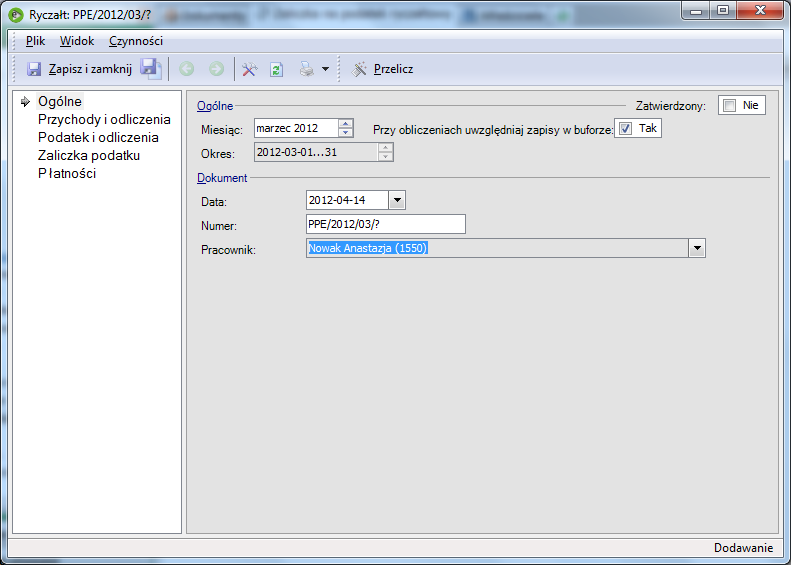The height and width of the screenshot is (565, 791).
Task: Minimize the Ryczałt window
Action: point(696,11)
